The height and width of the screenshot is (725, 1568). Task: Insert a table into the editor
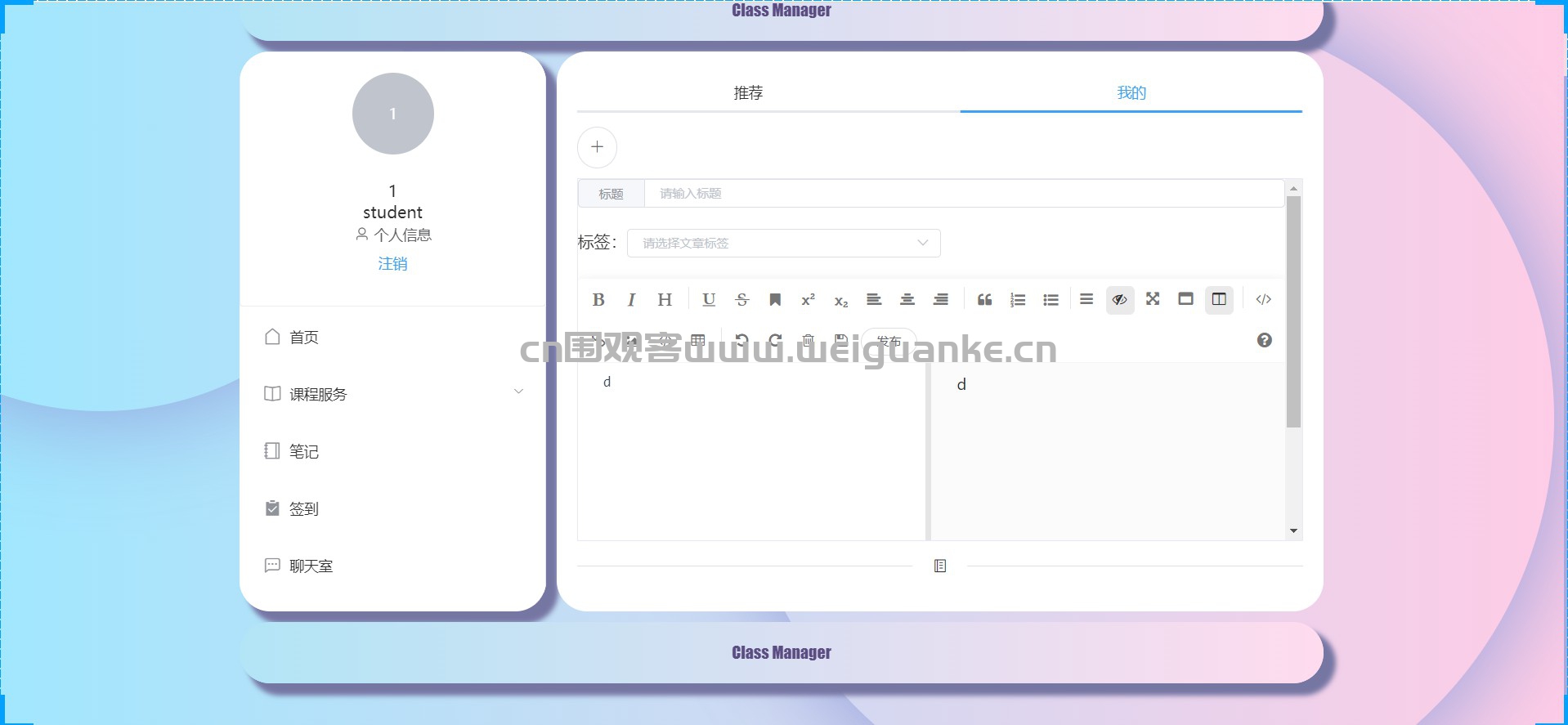(697, 340)
